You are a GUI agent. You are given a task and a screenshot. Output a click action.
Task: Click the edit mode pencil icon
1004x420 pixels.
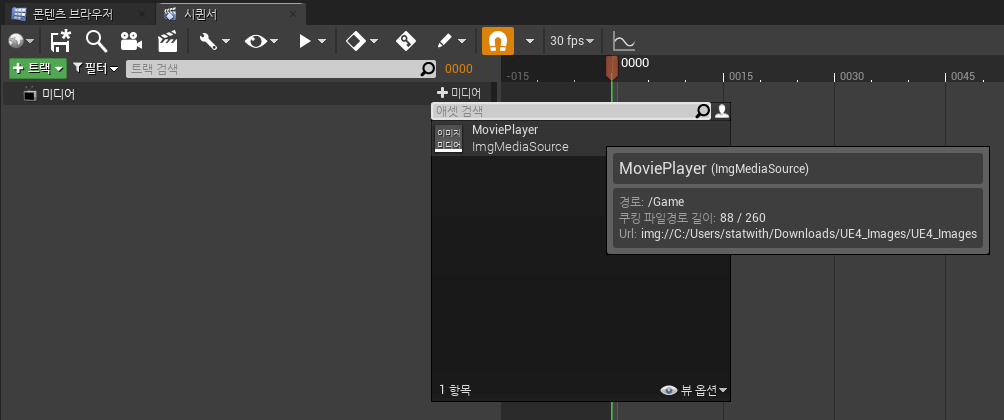(x=444, y=41)
